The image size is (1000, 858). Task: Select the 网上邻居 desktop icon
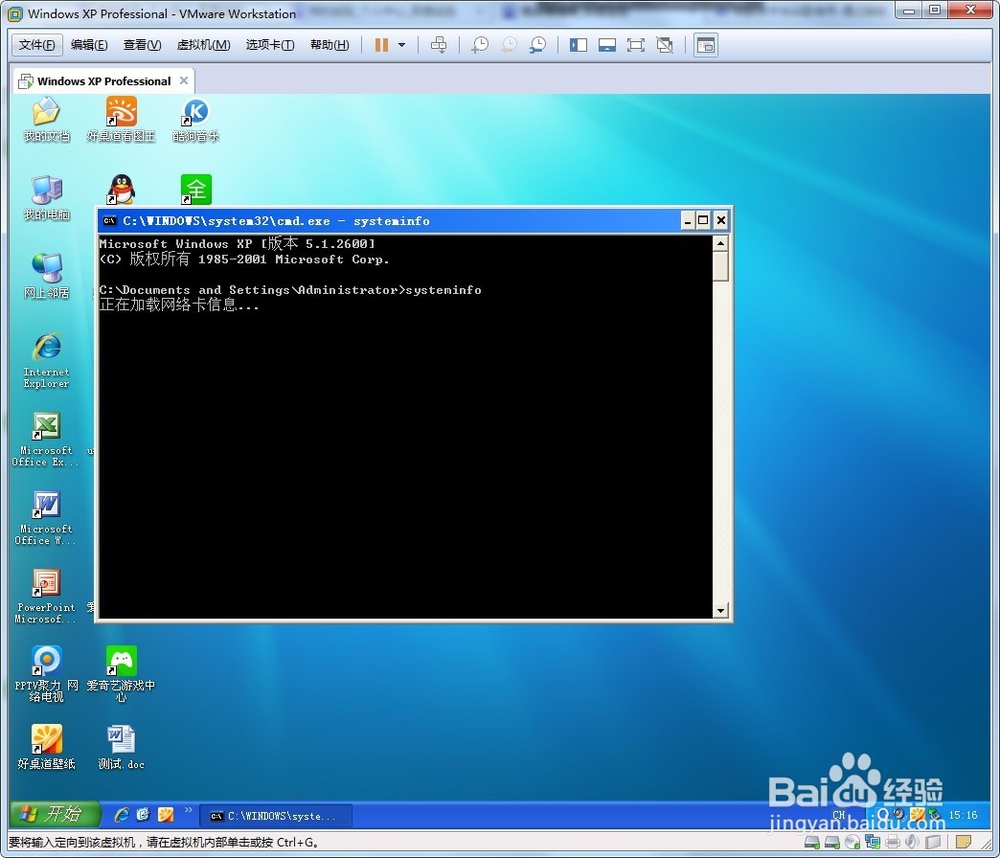point(46,276)
